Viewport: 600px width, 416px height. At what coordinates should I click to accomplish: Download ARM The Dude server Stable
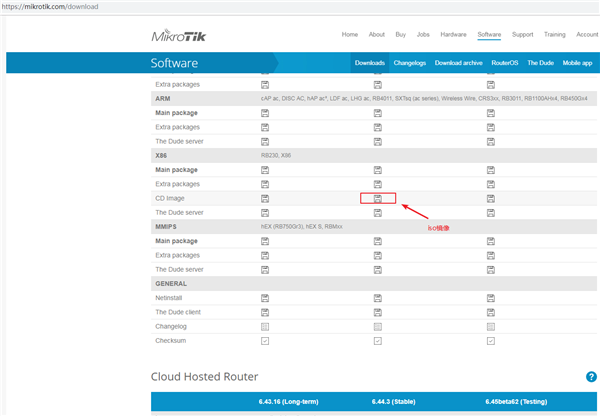[x=378, y=142]
